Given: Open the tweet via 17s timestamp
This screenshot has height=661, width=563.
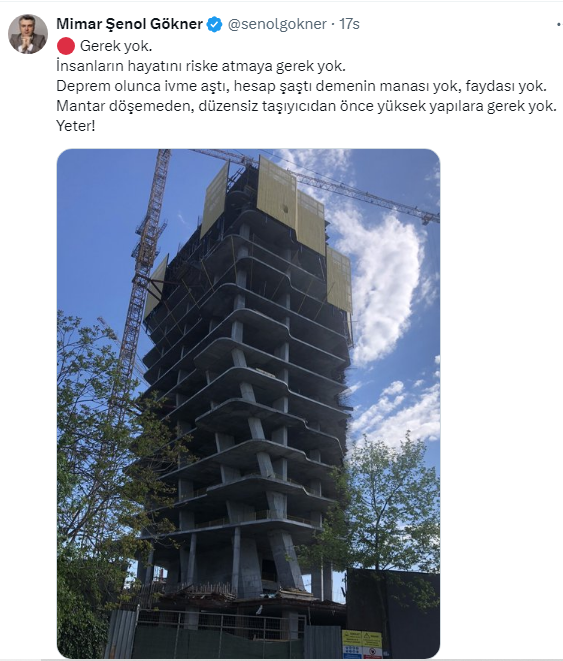Looking at the screenshot, I should tap(349, 24).
